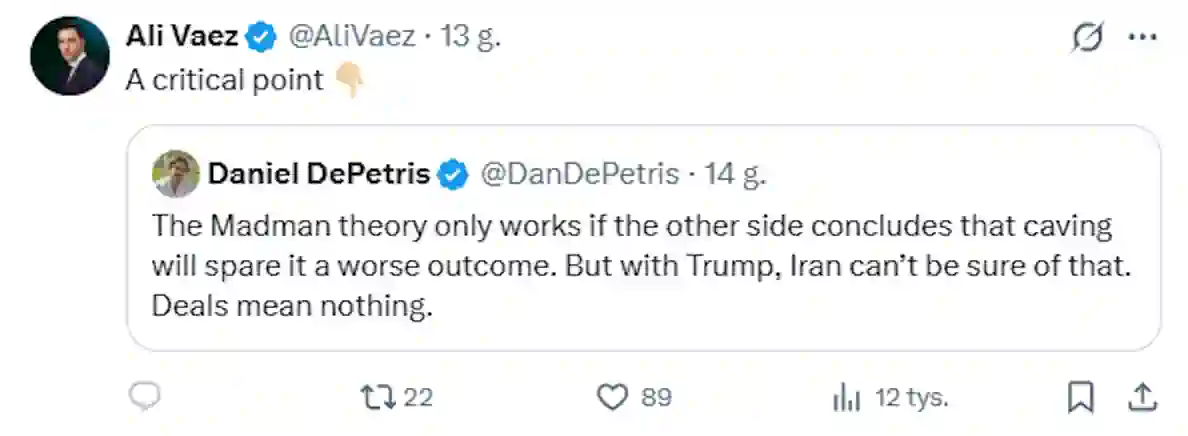Viewport: 1188px width, 436px height.
Task: Click the Daniel DePetris display name
Action: [319, 175]
